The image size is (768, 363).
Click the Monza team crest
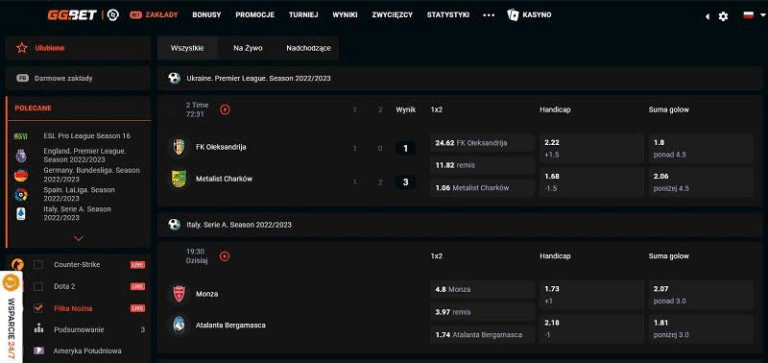click(179, 293)
